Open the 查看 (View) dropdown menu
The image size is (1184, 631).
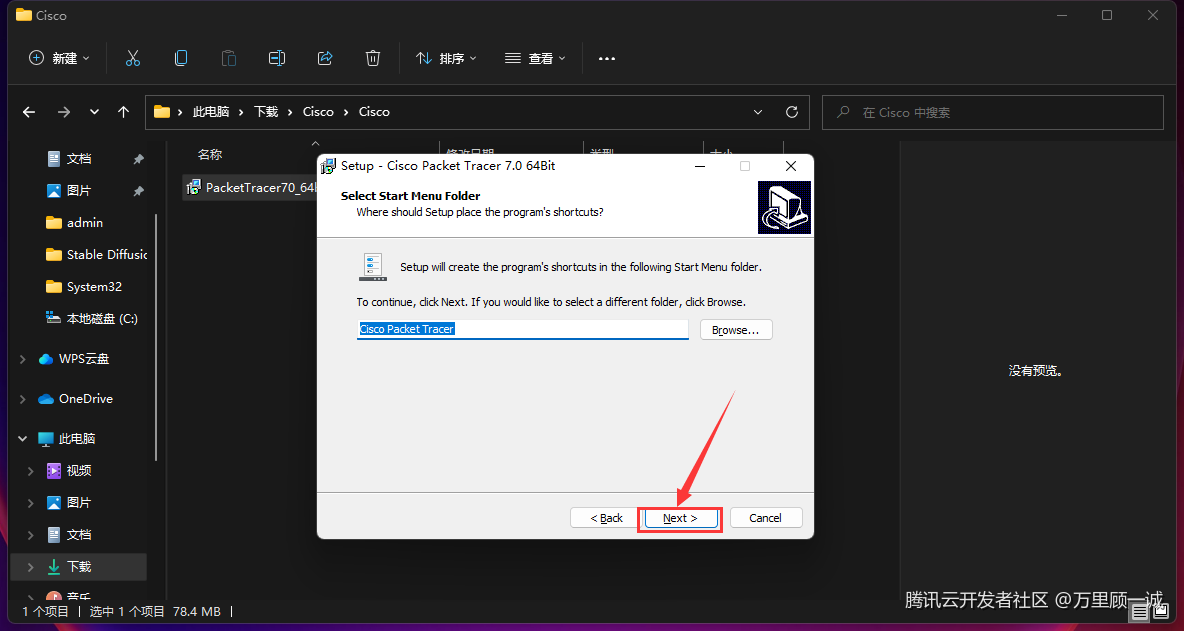(x=535, y=58)
